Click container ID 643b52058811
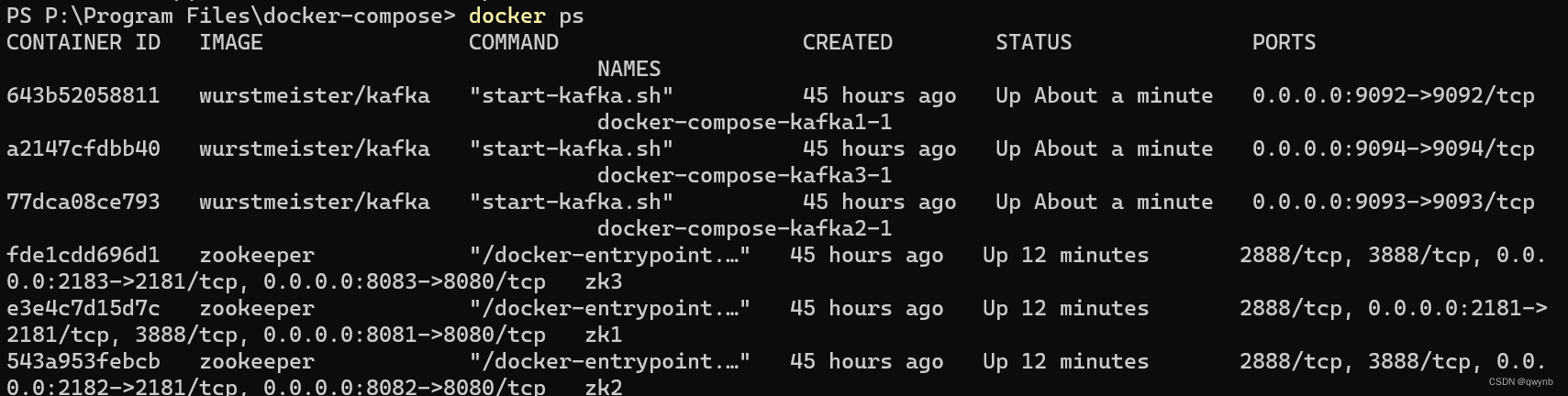 tap(83, 95)
